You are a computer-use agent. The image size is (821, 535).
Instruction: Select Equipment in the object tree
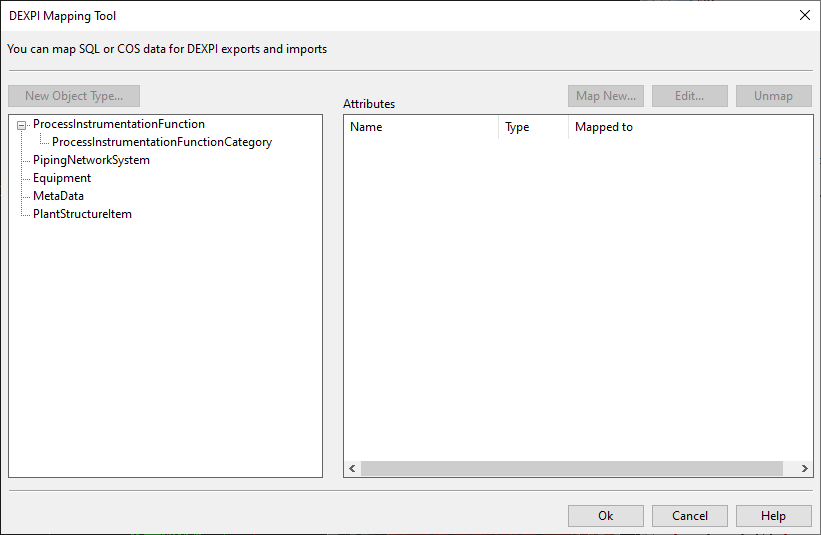click(62, 178)
